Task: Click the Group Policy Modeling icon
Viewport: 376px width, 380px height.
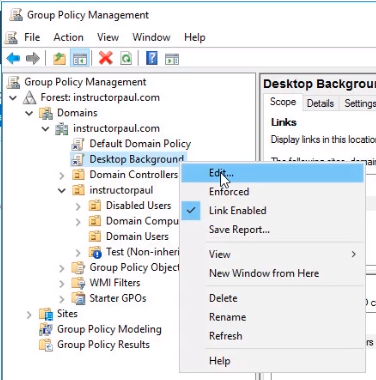Action: coord(46,329)
